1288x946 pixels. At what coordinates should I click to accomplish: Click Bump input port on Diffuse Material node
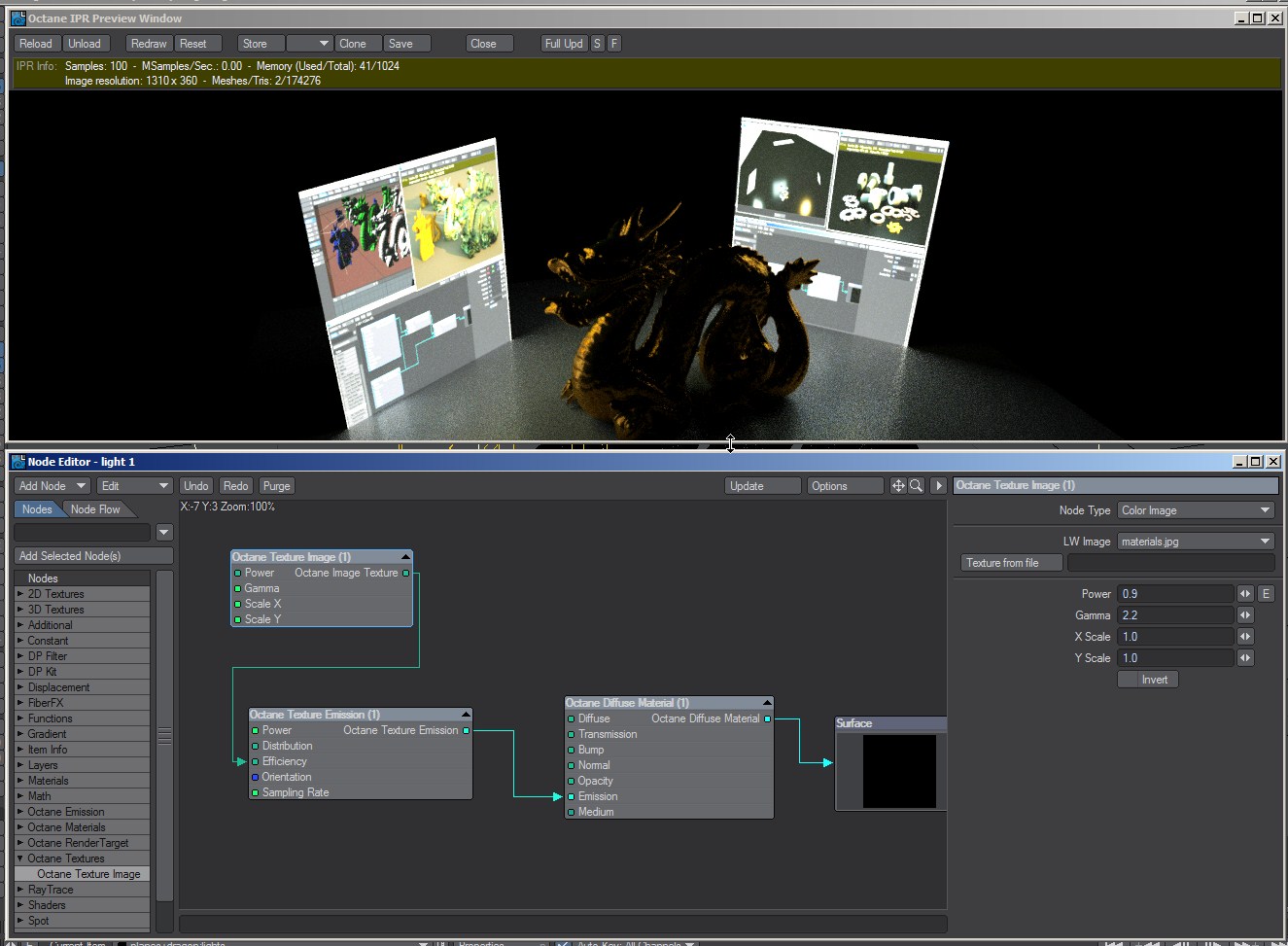pyautogui.click(x=571, y=750)
